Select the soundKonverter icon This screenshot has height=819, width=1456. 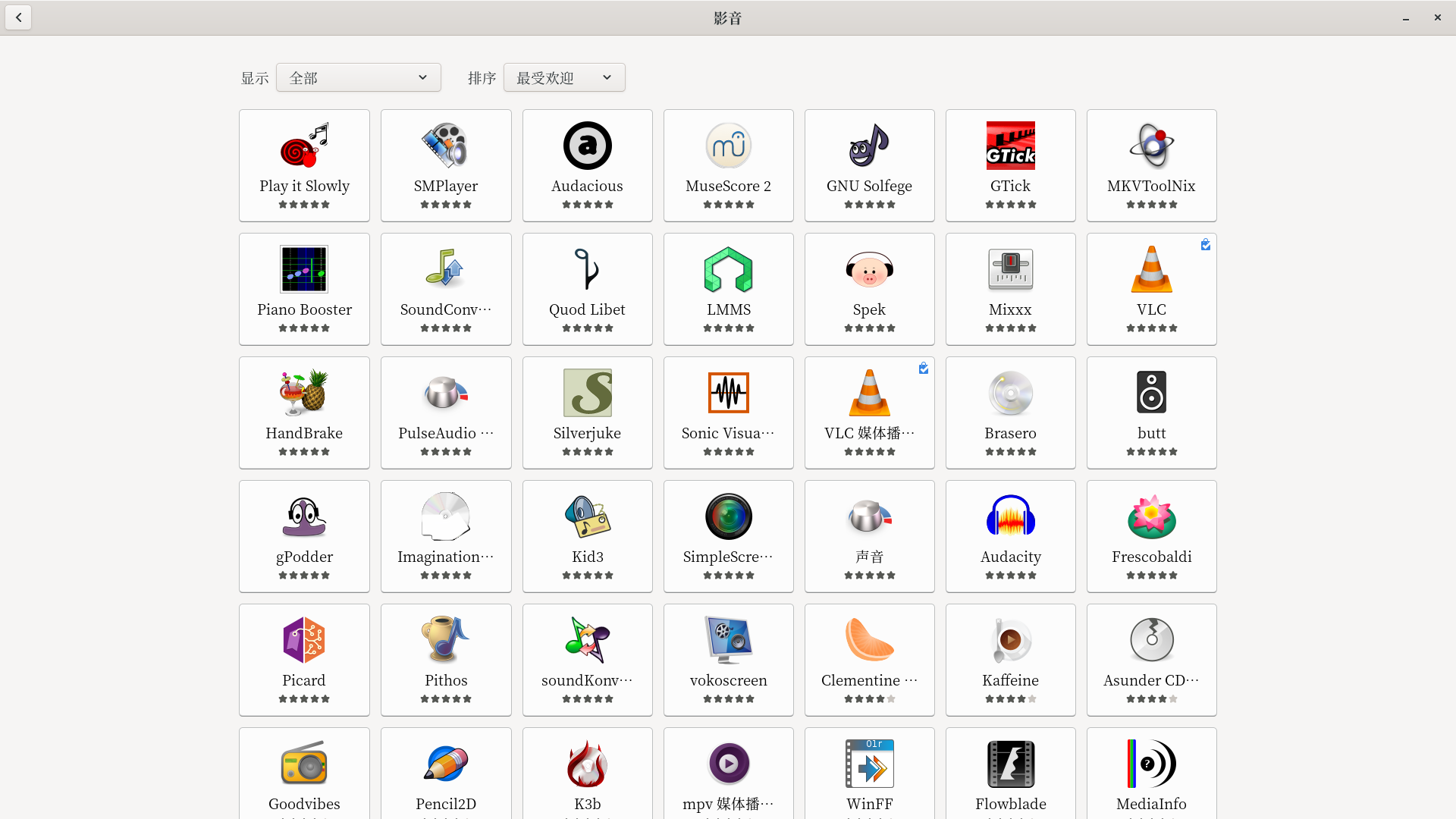click(x=588, y=639)
